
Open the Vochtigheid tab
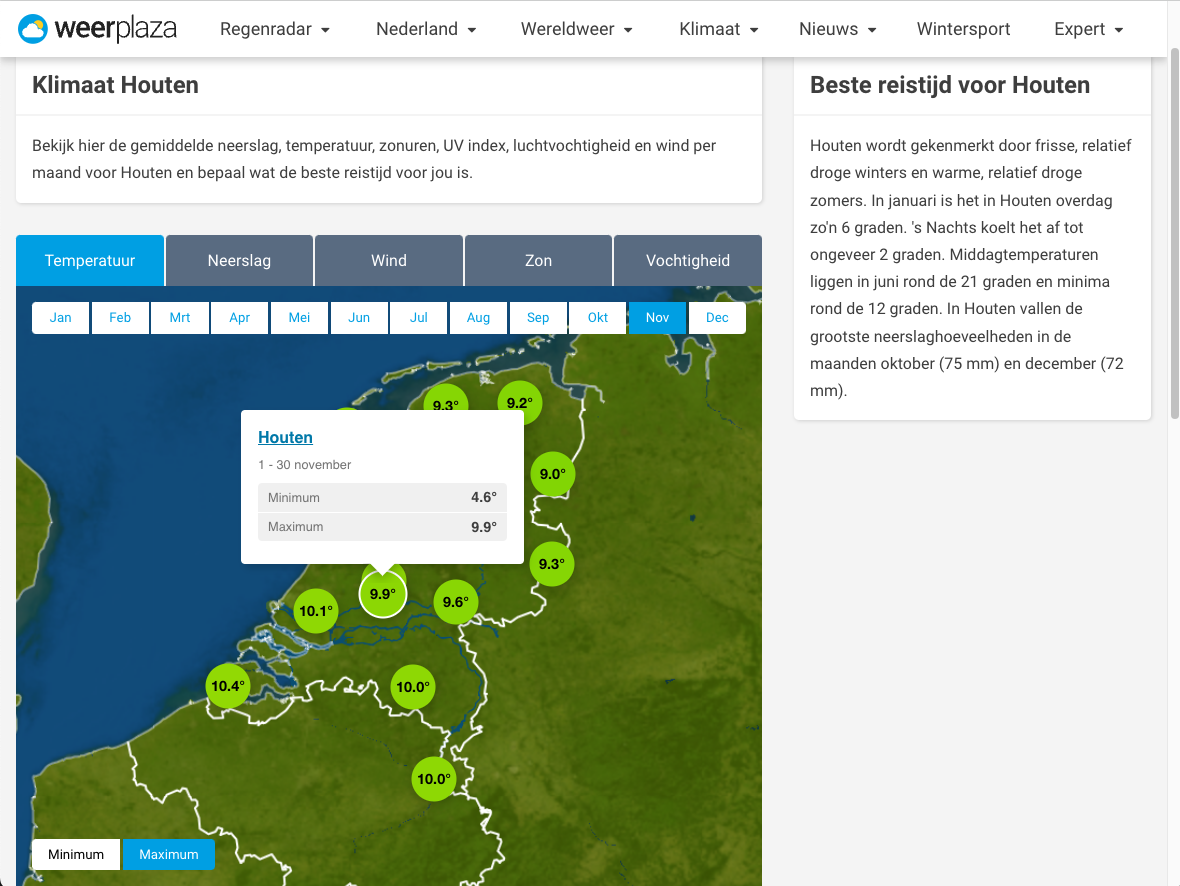[x=688, y=261]
